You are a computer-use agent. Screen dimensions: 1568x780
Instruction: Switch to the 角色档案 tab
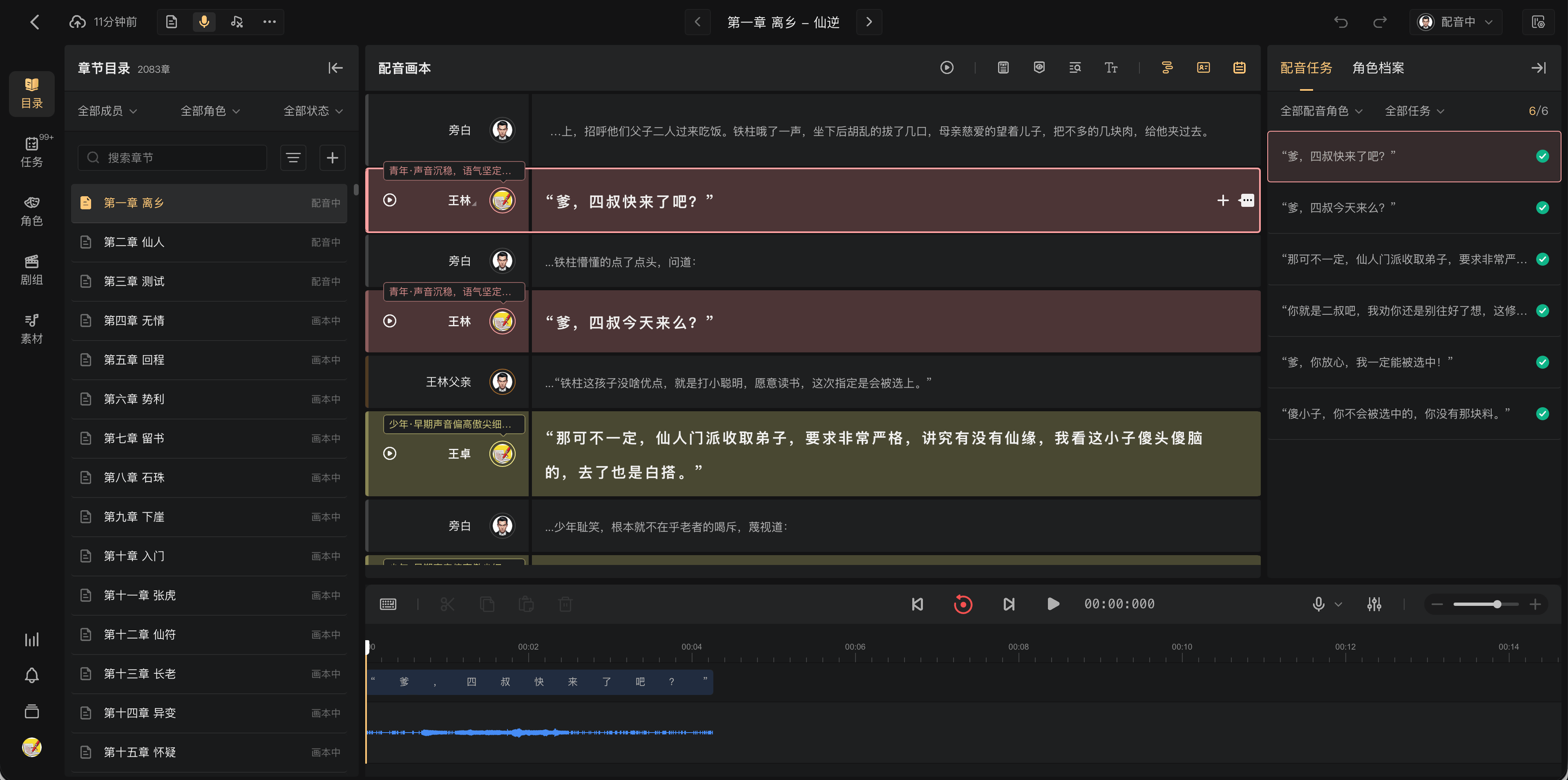tap(1378, 67)
